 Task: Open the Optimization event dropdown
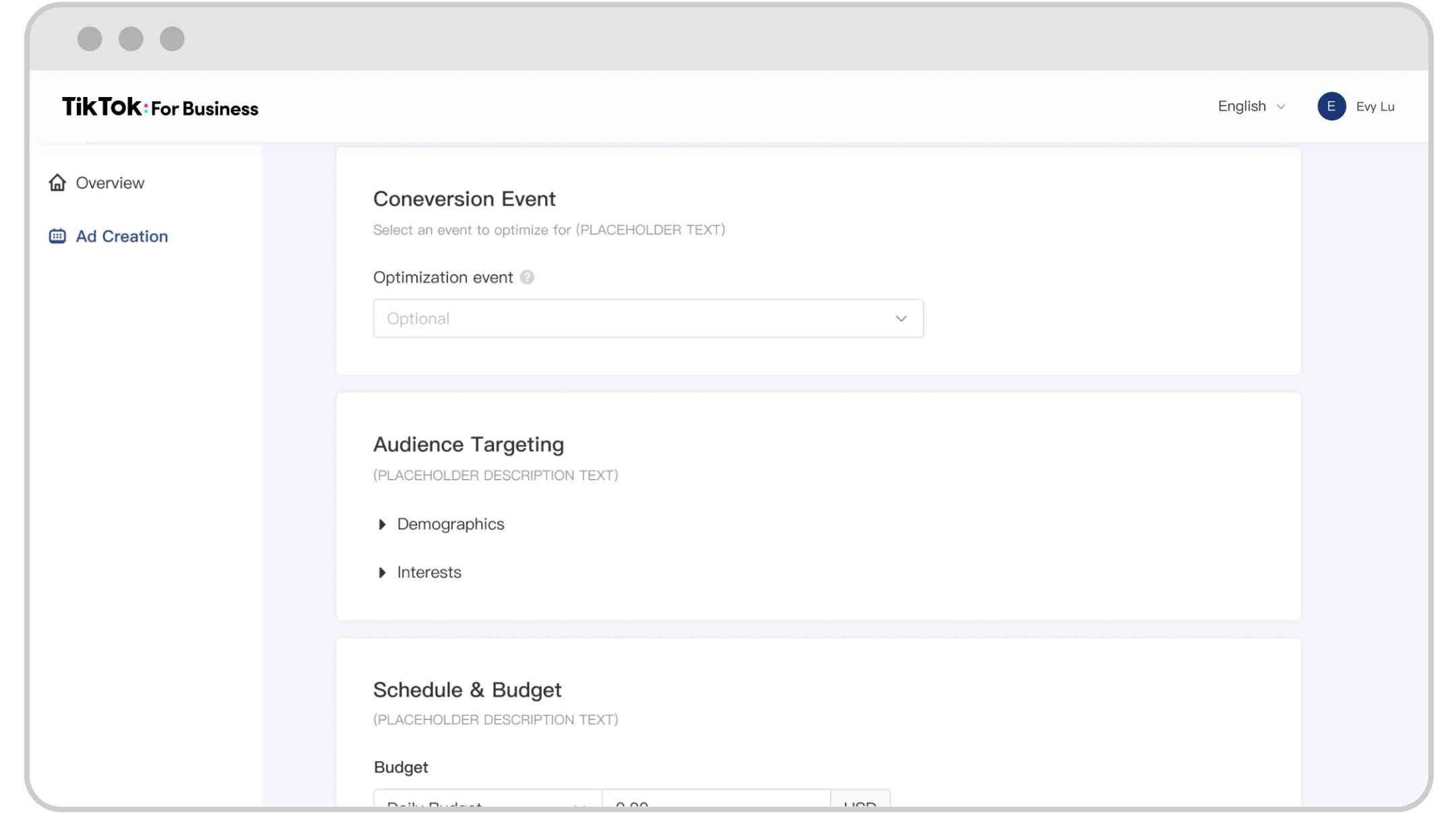[647, 318]
